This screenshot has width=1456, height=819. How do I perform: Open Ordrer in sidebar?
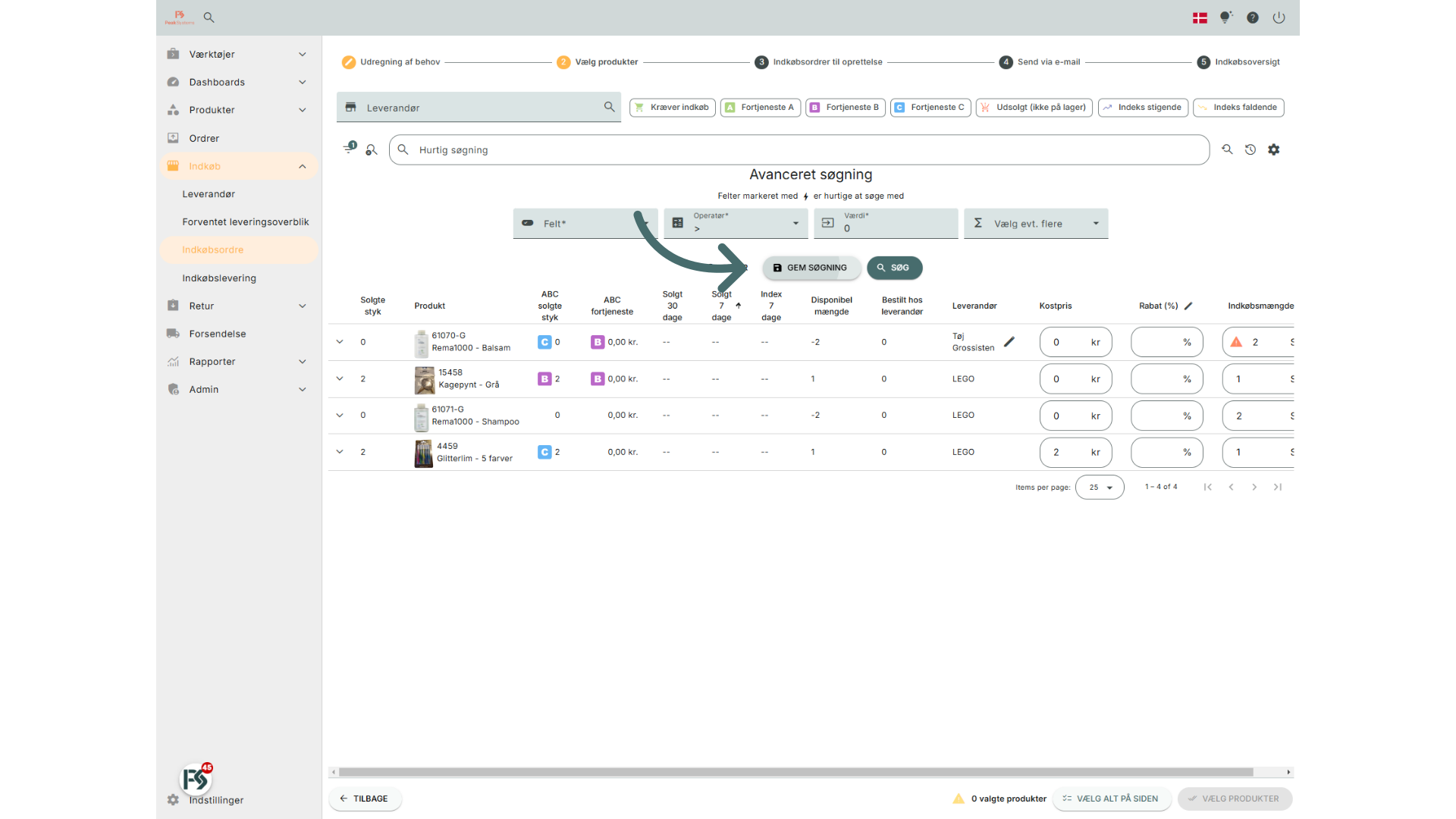[239, 138]
